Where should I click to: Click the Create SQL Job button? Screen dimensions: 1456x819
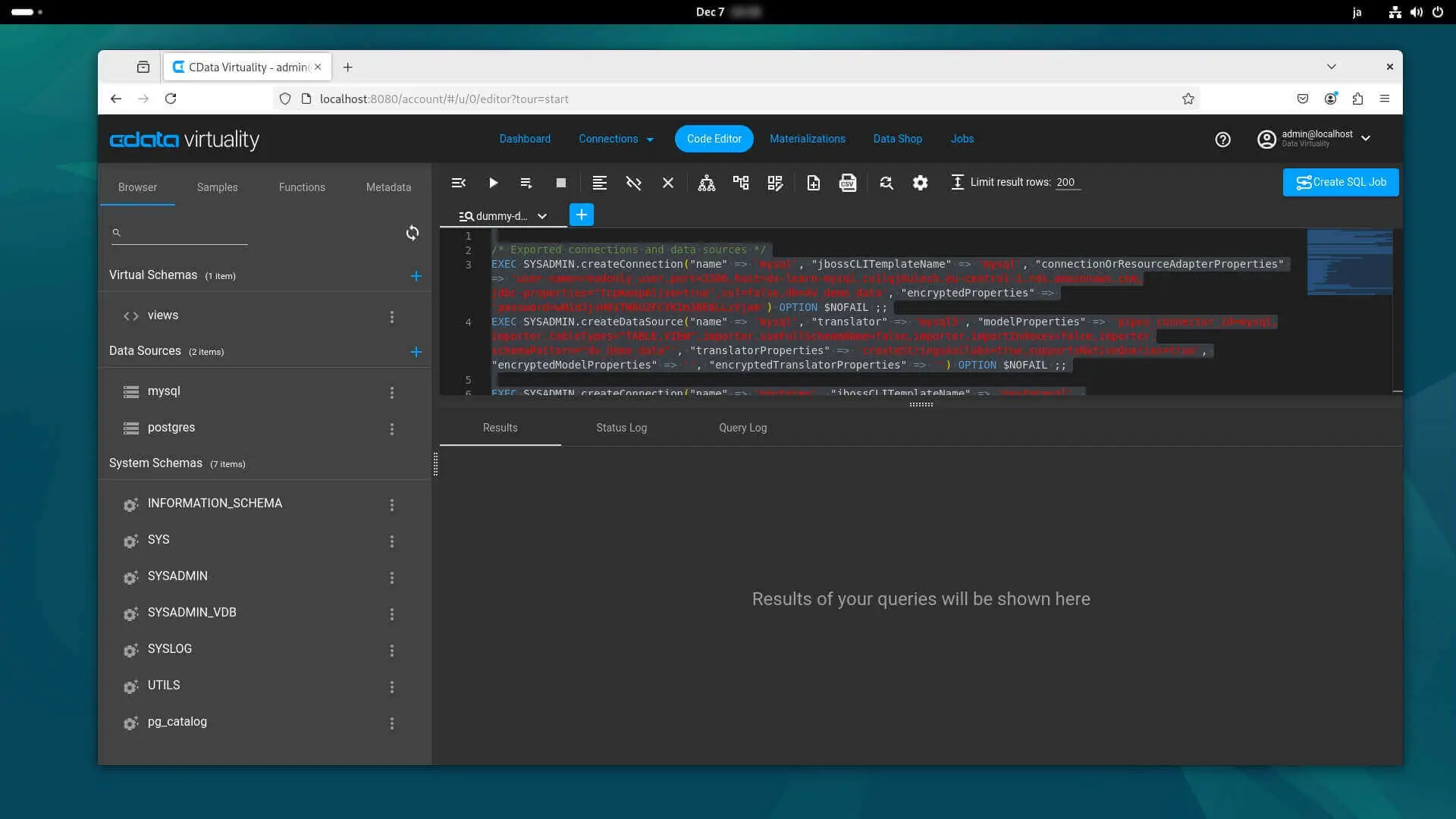pyautogui.click(x=1340, y=182)
